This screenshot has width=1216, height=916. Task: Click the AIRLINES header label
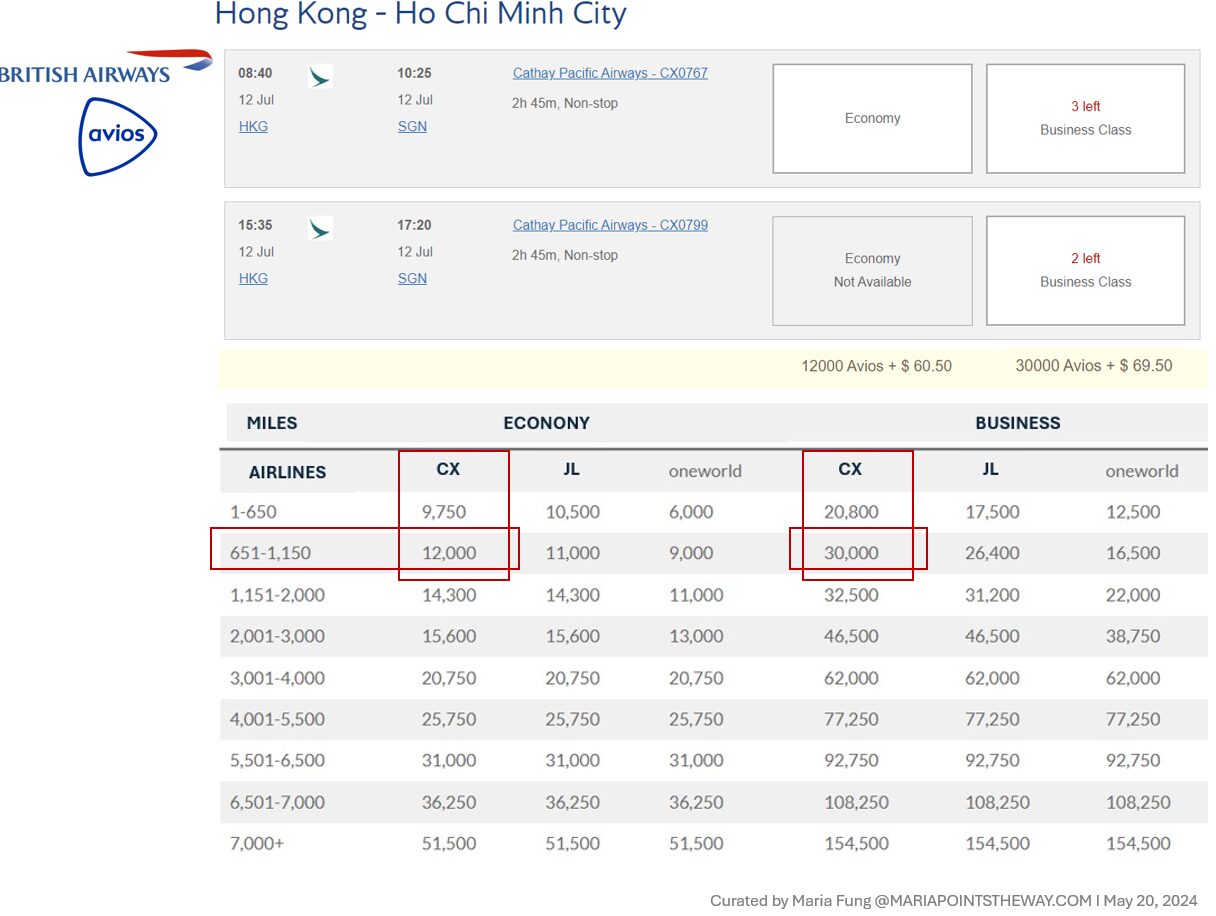288,472
